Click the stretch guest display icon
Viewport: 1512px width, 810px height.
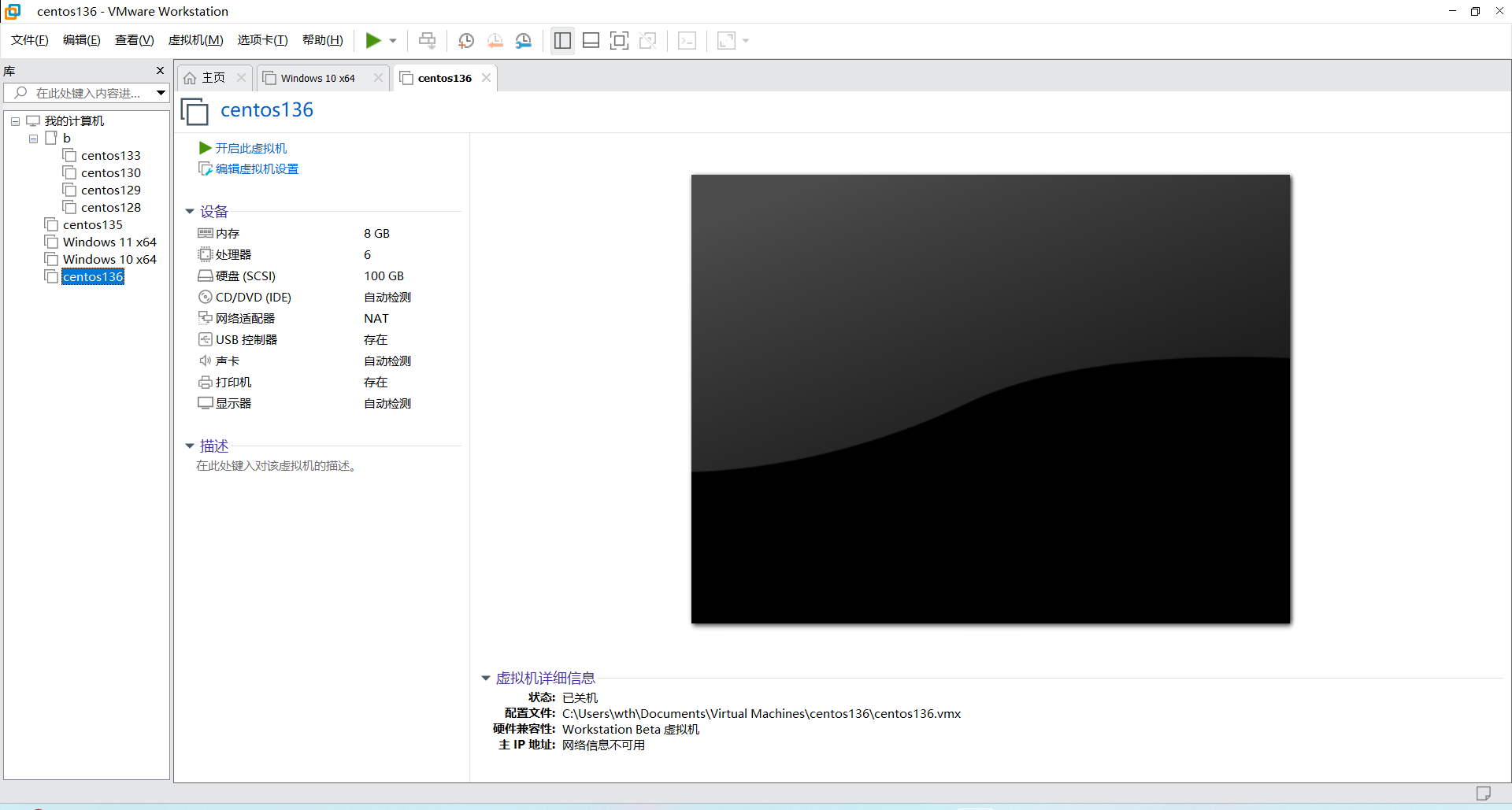click(726, 40)
